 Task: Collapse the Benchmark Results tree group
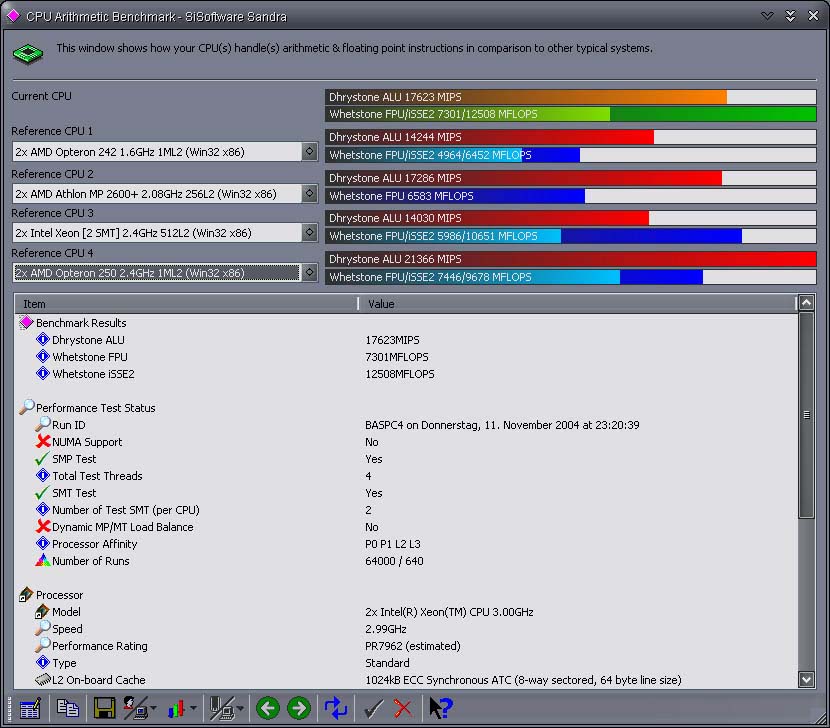click(x=26, y=322)
